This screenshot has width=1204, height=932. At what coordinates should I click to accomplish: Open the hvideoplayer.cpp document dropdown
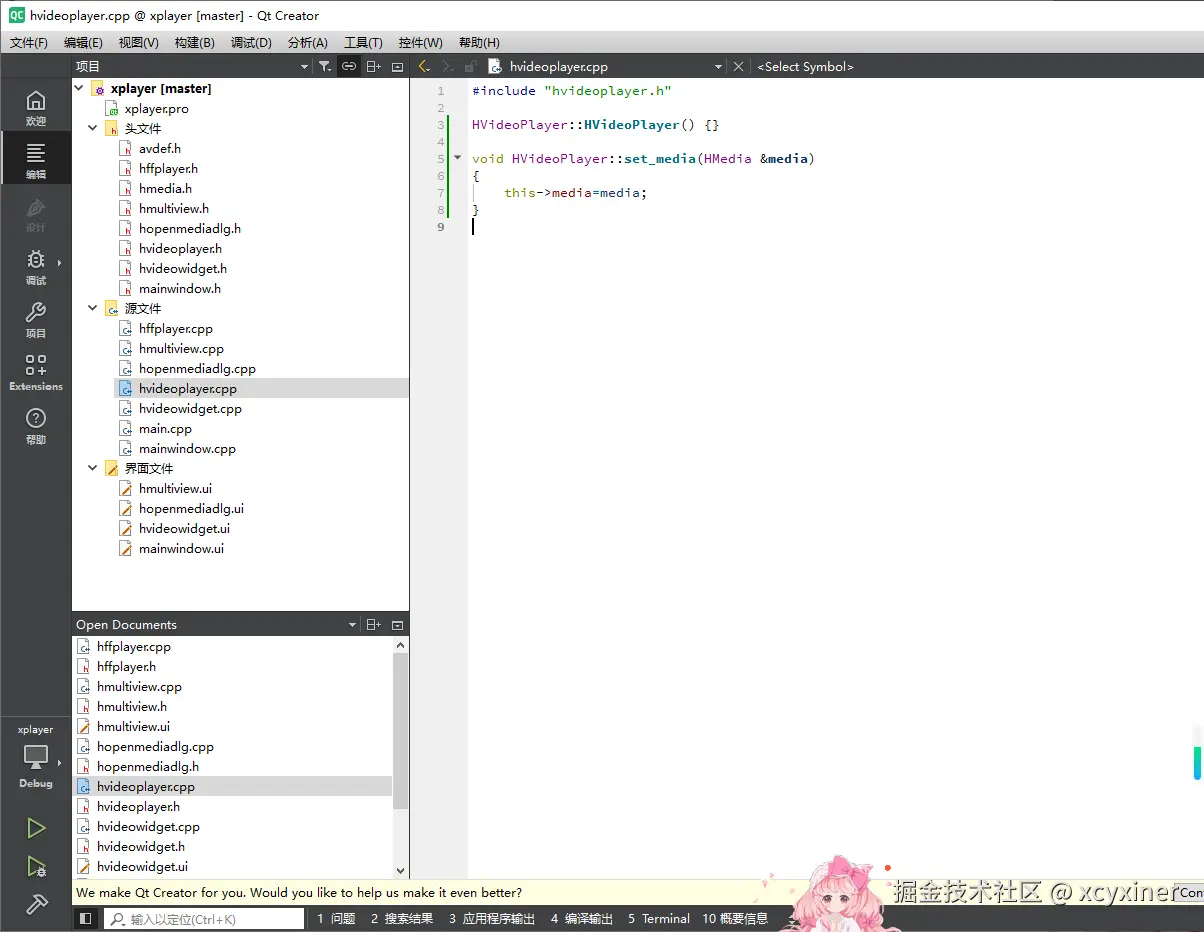[606, 66]
